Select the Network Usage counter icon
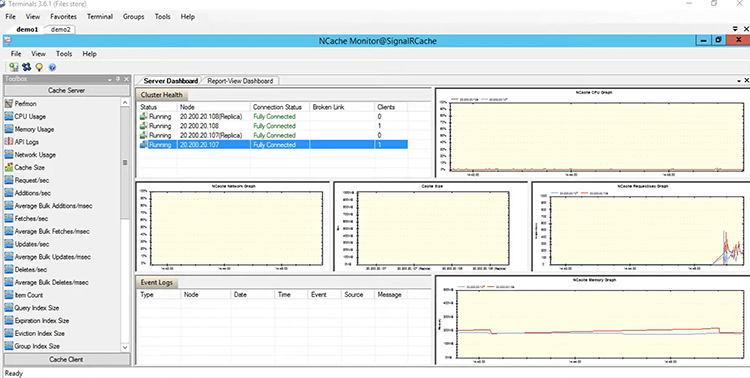Image resolution: width=750 pixels, height=378 pixels. 9,155
